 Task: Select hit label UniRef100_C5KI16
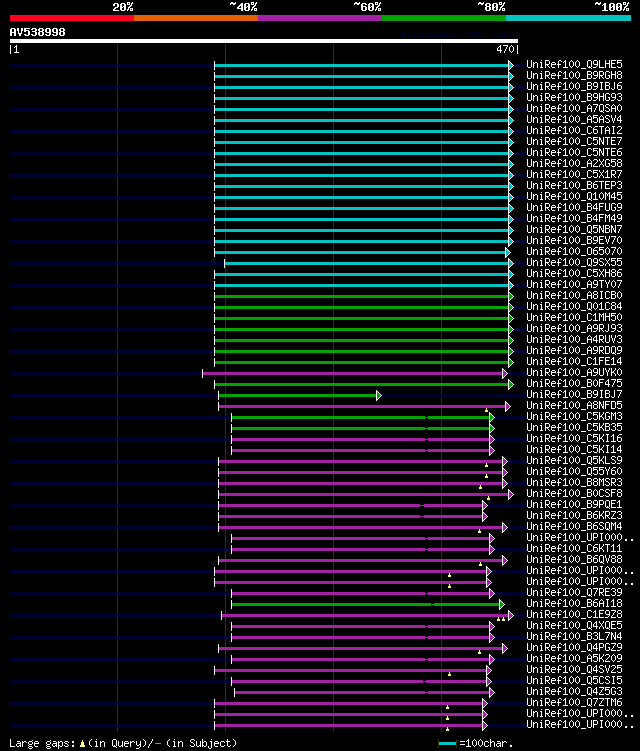pos(574,439)
